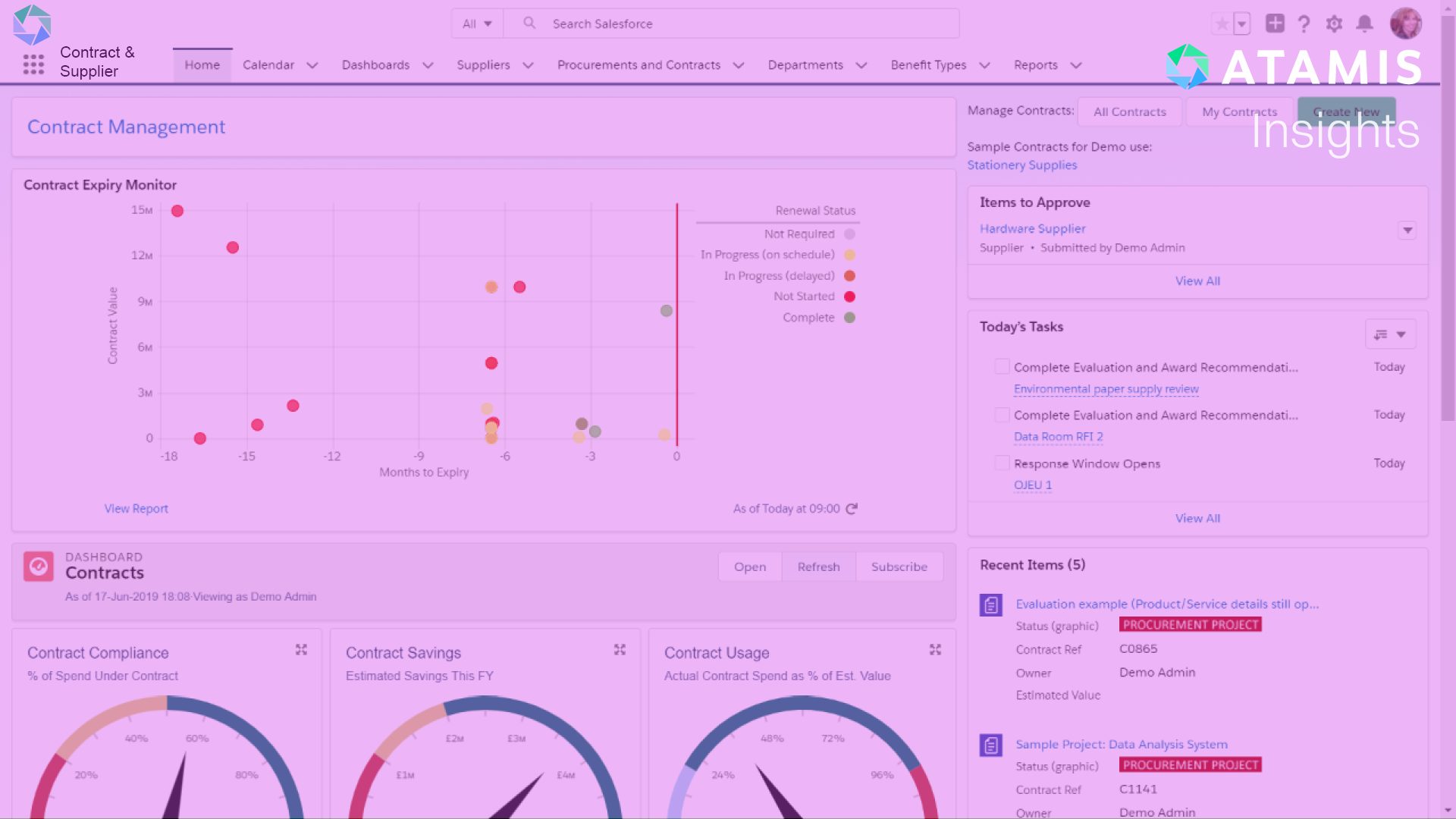The width and height of the screenshot is (1456, 819).
Task: Open the Dashboards tab
Action: (375, 65)
